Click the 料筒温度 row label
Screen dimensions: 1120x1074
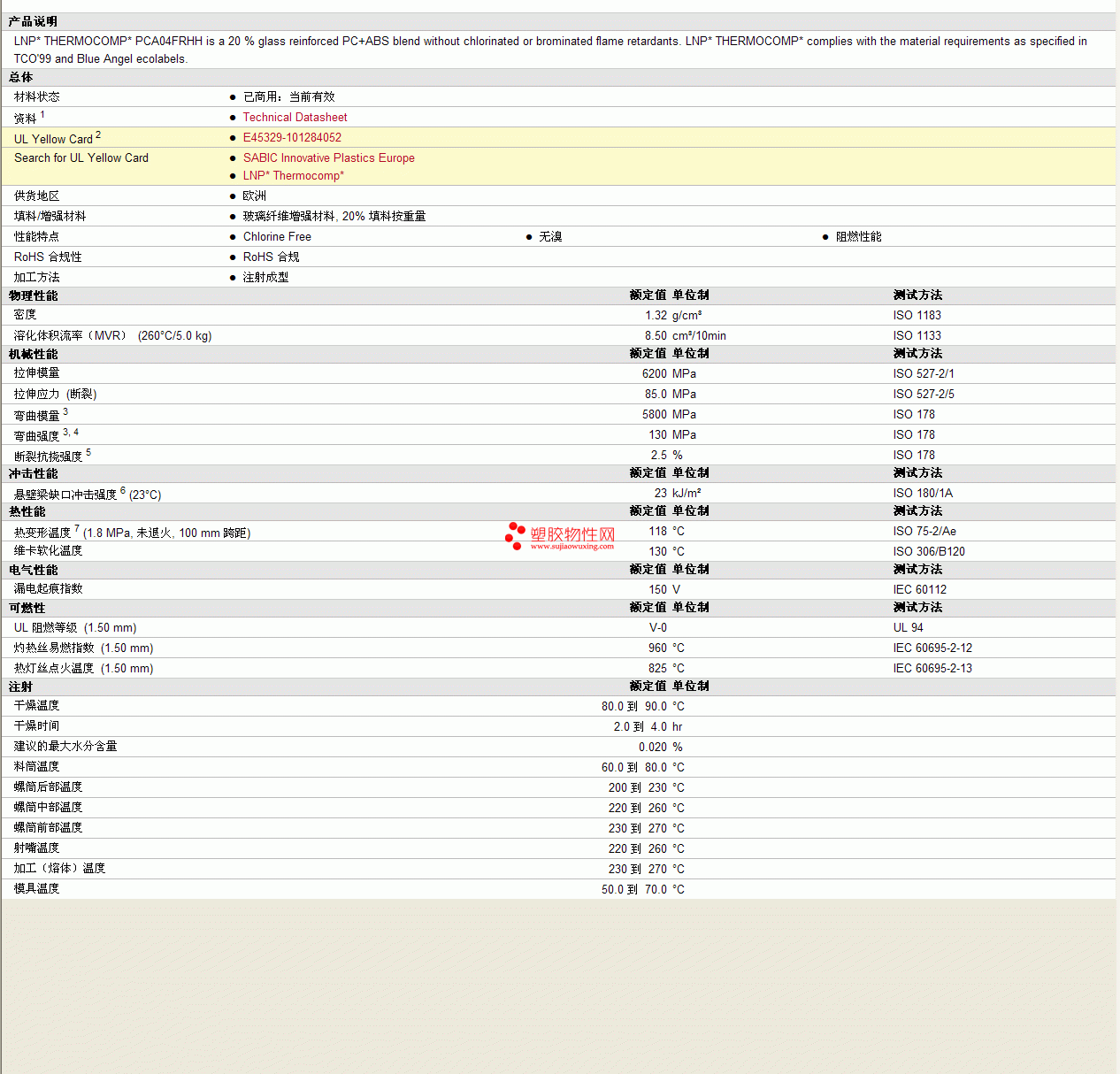pos(37,766)
